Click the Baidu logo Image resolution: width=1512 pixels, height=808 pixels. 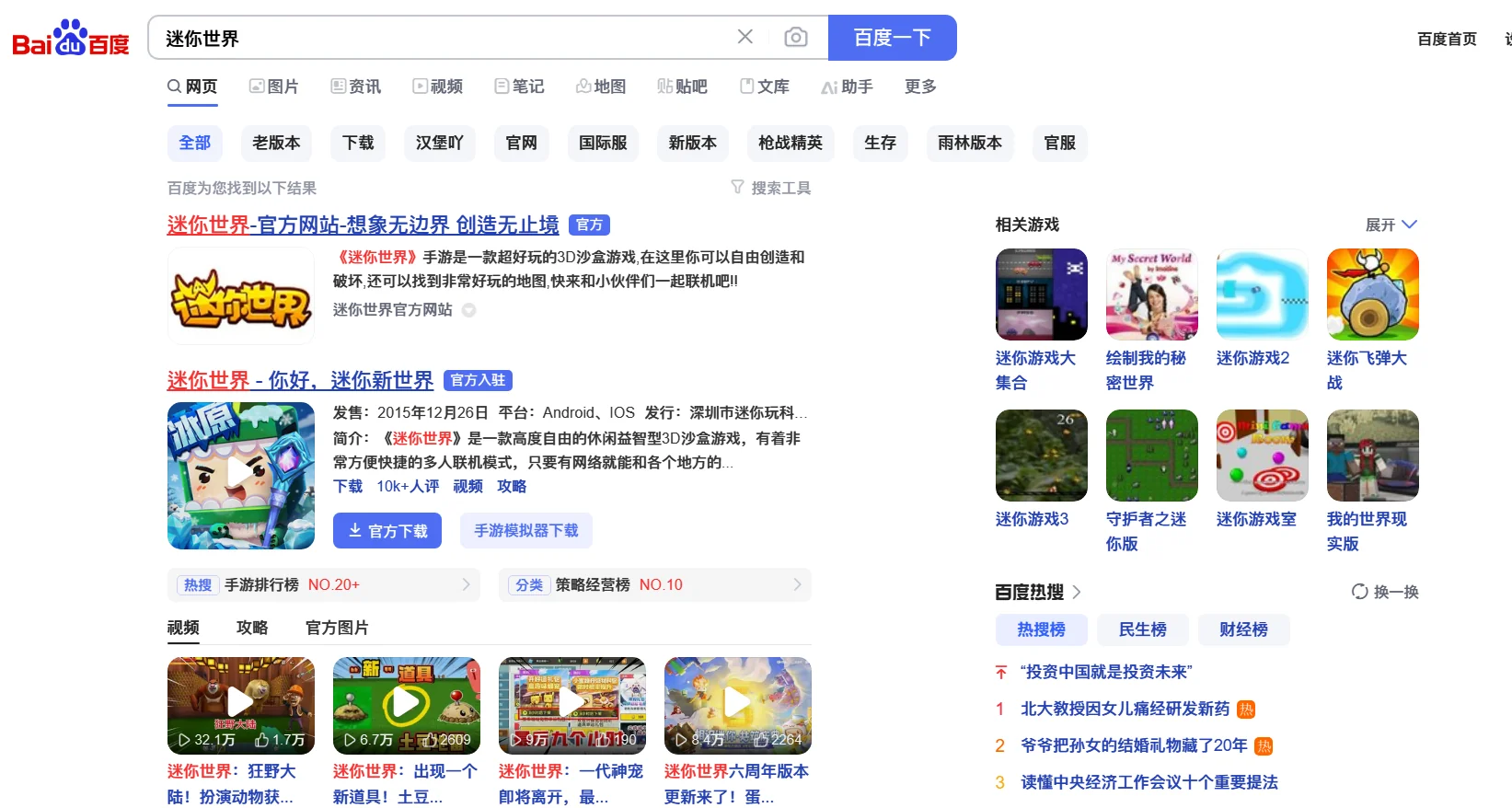click(71, 38)
